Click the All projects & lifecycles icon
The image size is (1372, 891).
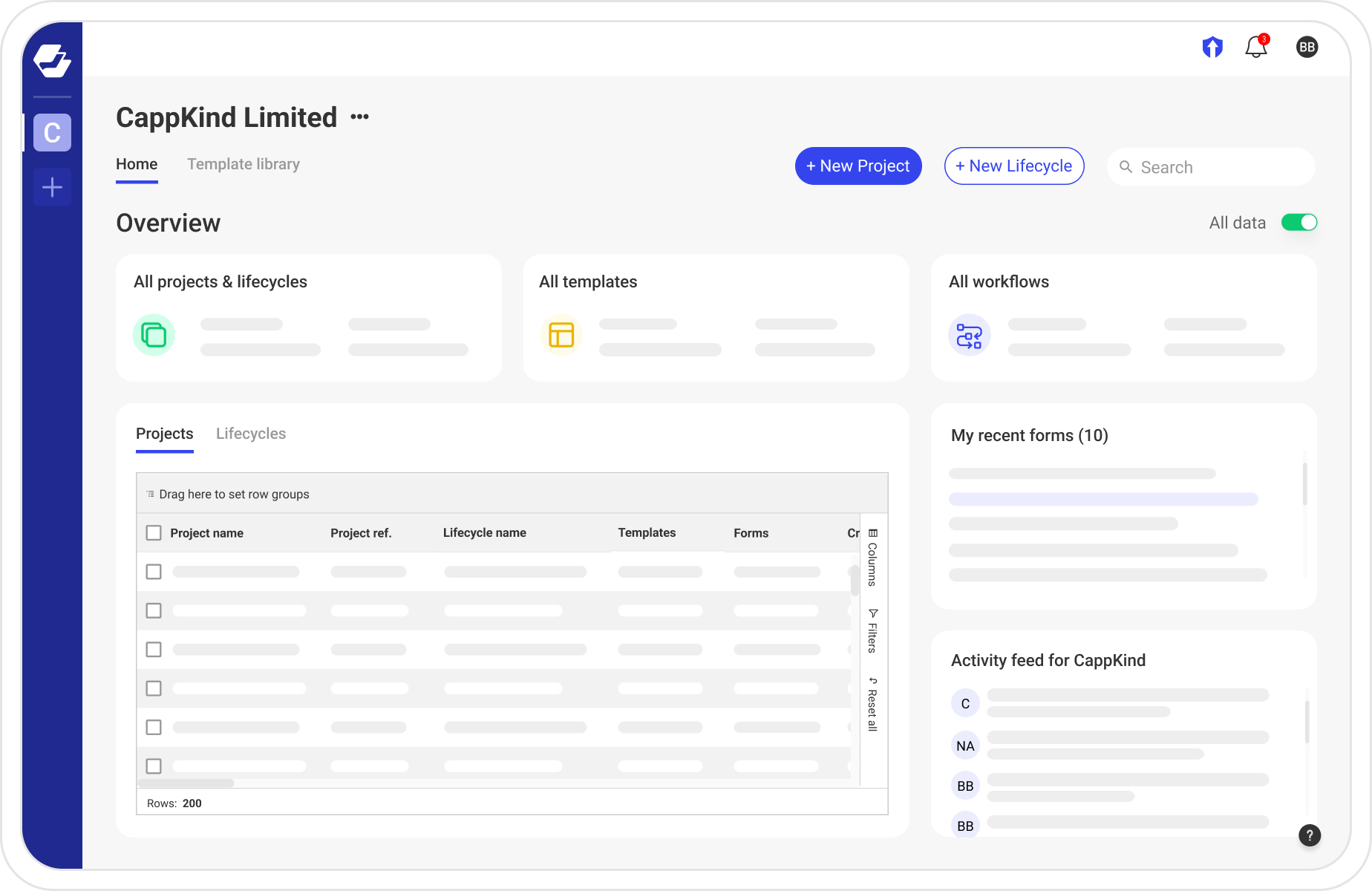click(154, 335)
